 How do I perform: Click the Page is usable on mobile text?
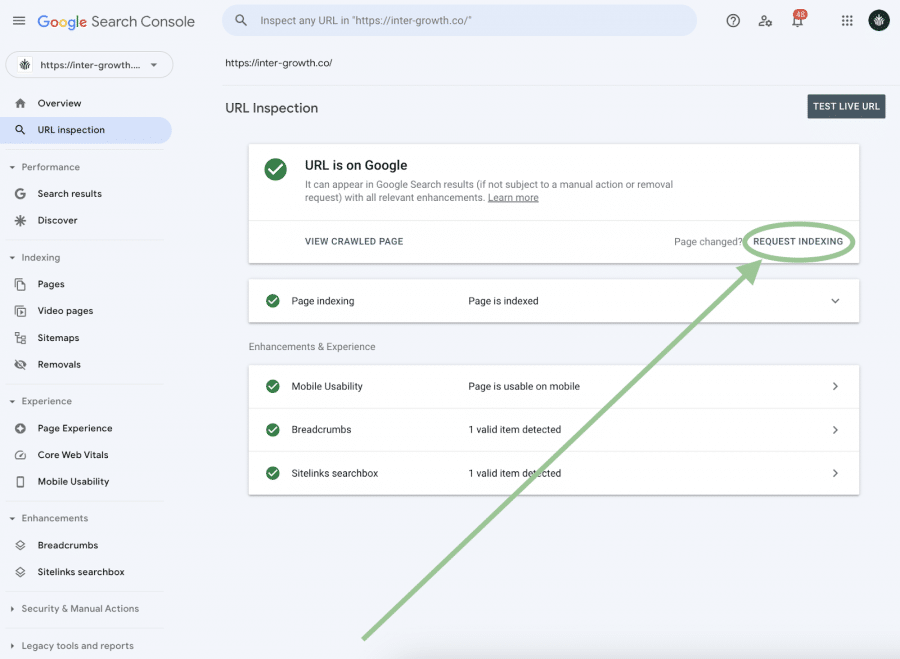524,386
